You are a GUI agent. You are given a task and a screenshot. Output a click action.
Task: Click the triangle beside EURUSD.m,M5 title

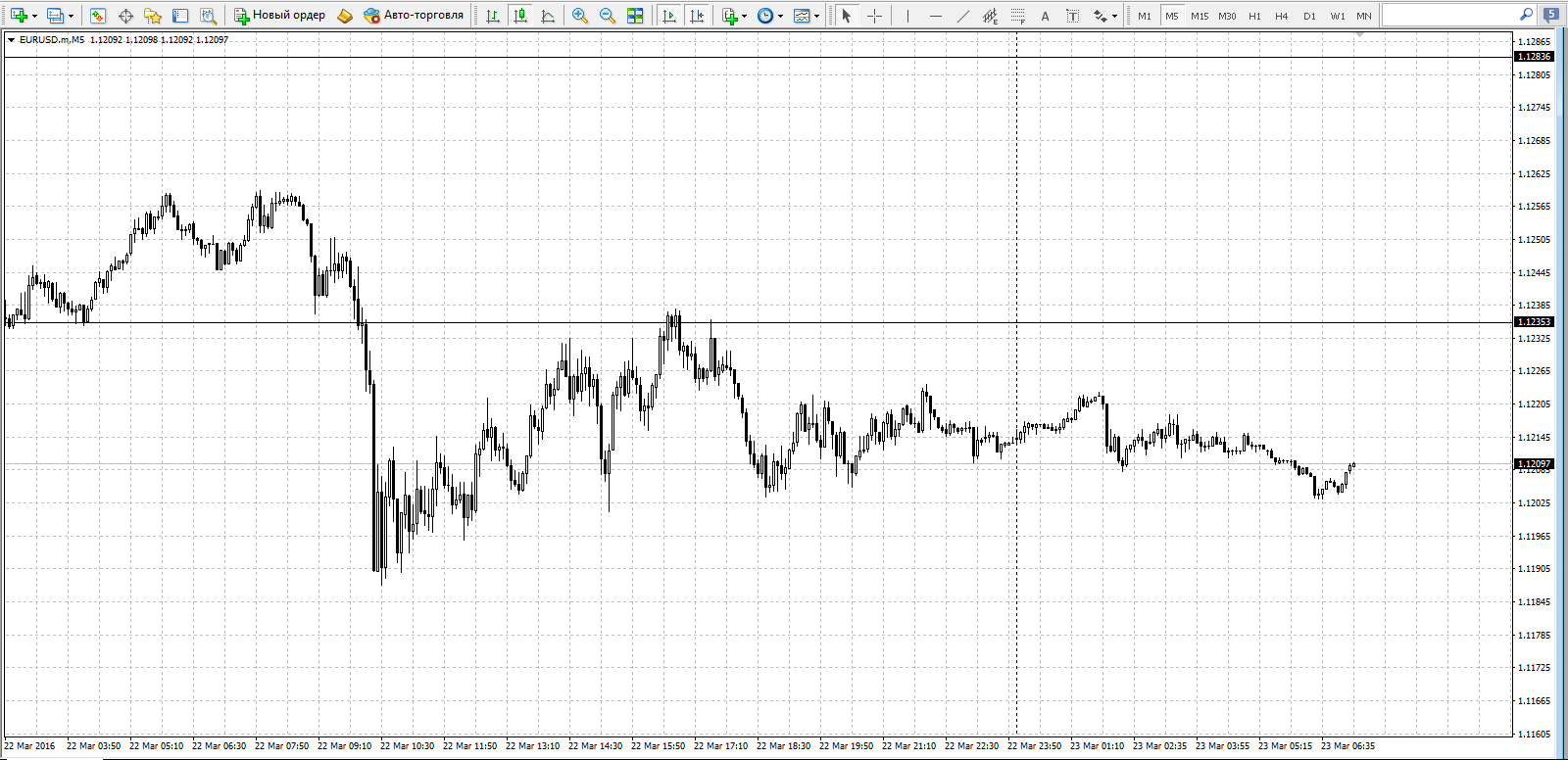11,40
